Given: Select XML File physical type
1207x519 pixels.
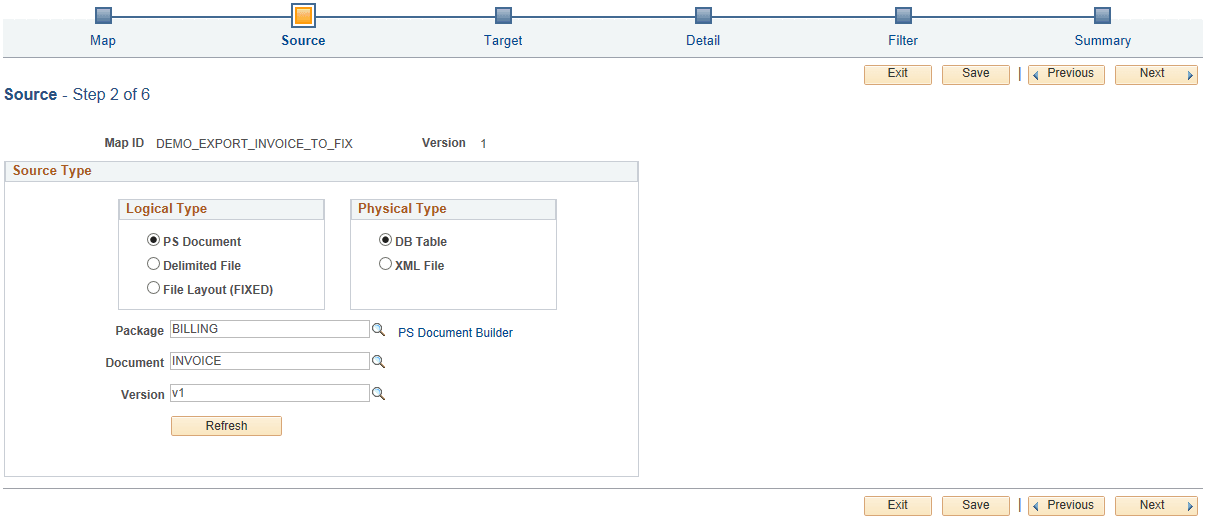Looking at the screenshot, I should pyautogui.click(x=385, y=264).
